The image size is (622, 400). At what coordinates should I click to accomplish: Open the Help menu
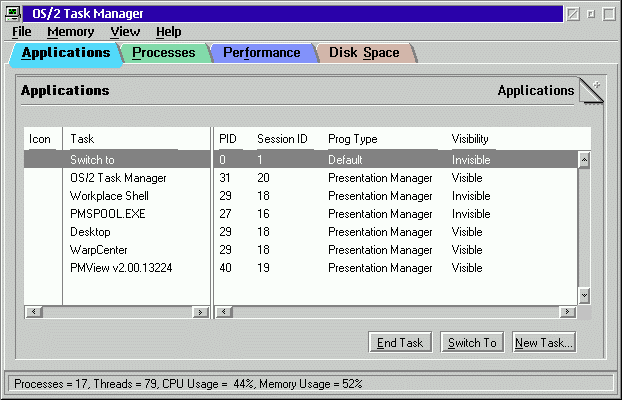click(x=169, y=32)
